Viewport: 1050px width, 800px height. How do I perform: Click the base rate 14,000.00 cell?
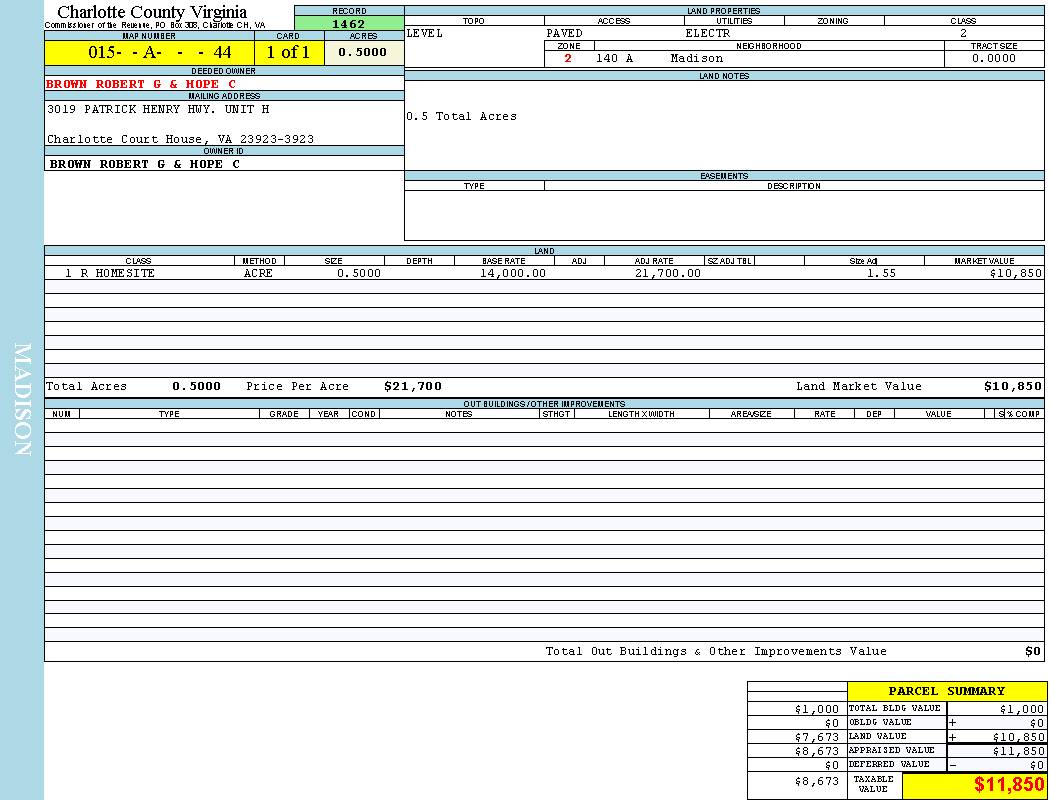[x=513, y=273]
